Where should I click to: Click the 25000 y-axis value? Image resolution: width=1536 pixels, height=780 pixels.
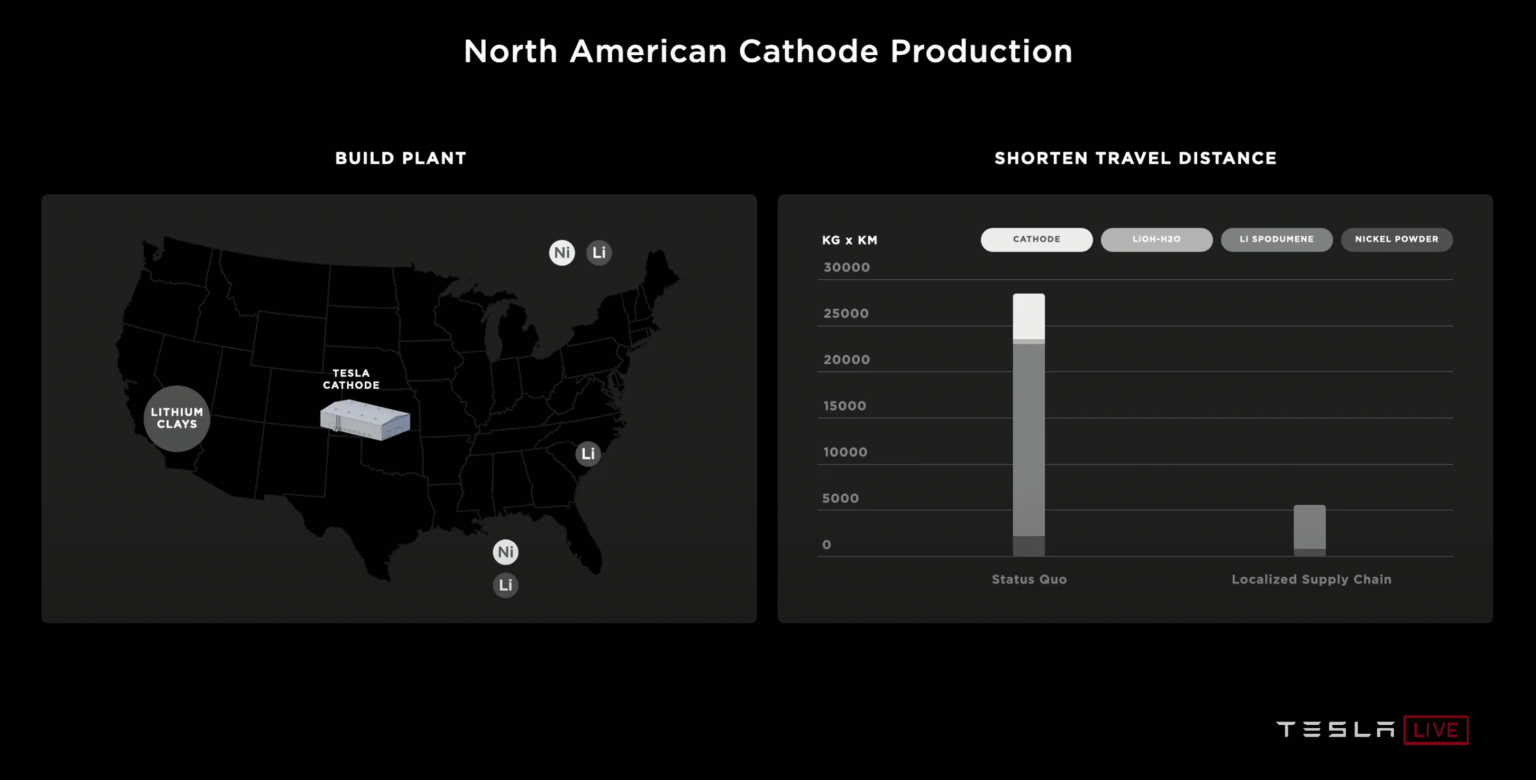846,314
